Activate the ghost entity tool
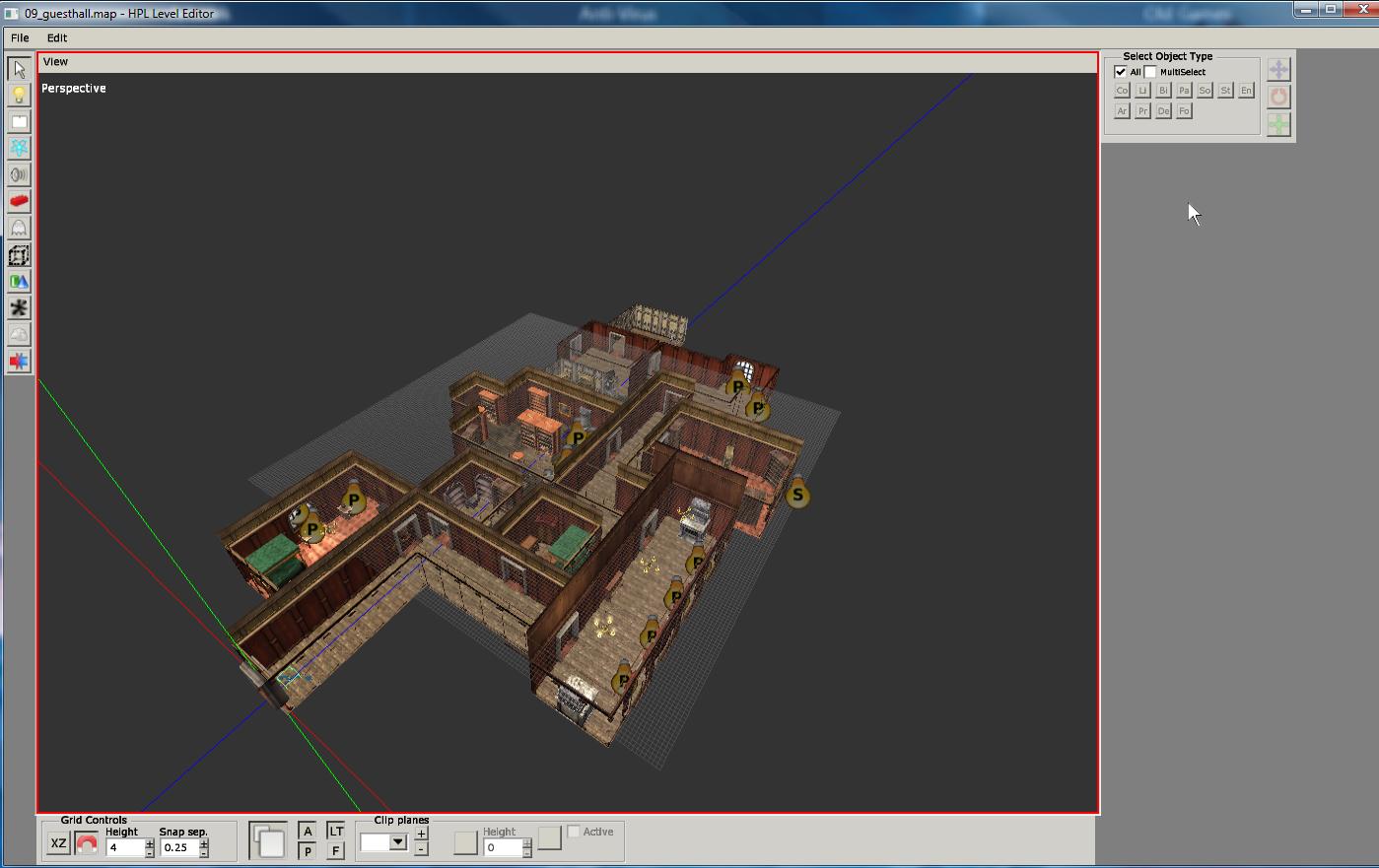The image size is (1379, 868). coord(19,229)
